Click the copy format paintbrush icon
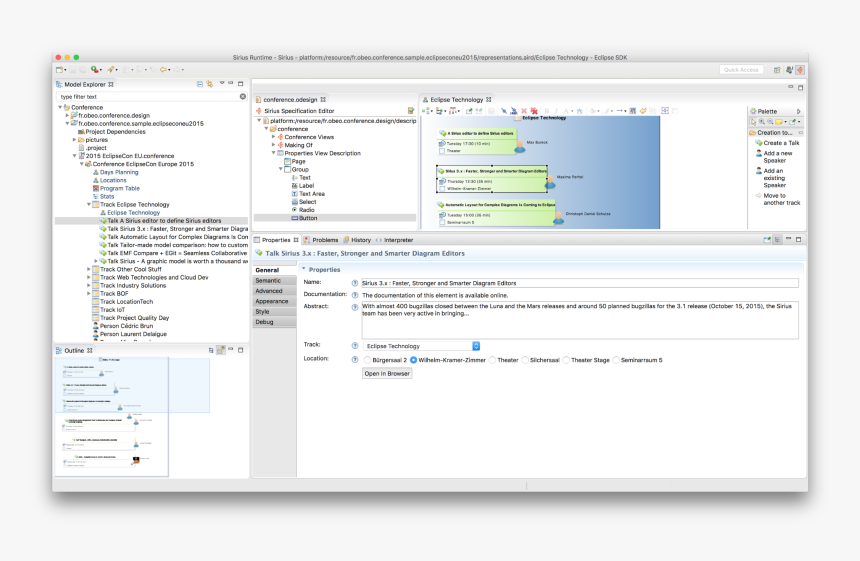This screenshot has height=561, width=860. point(643,111)
